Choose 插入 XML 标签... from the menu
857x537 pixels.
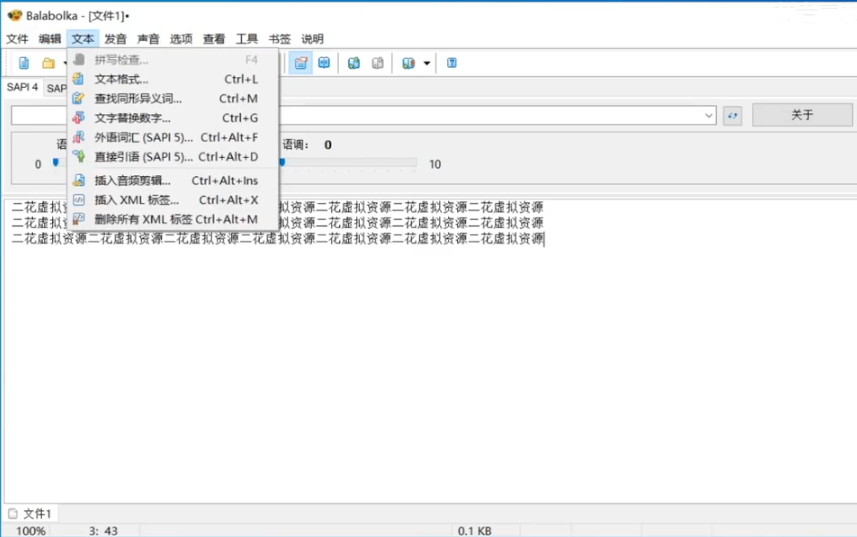click(173, 200)
